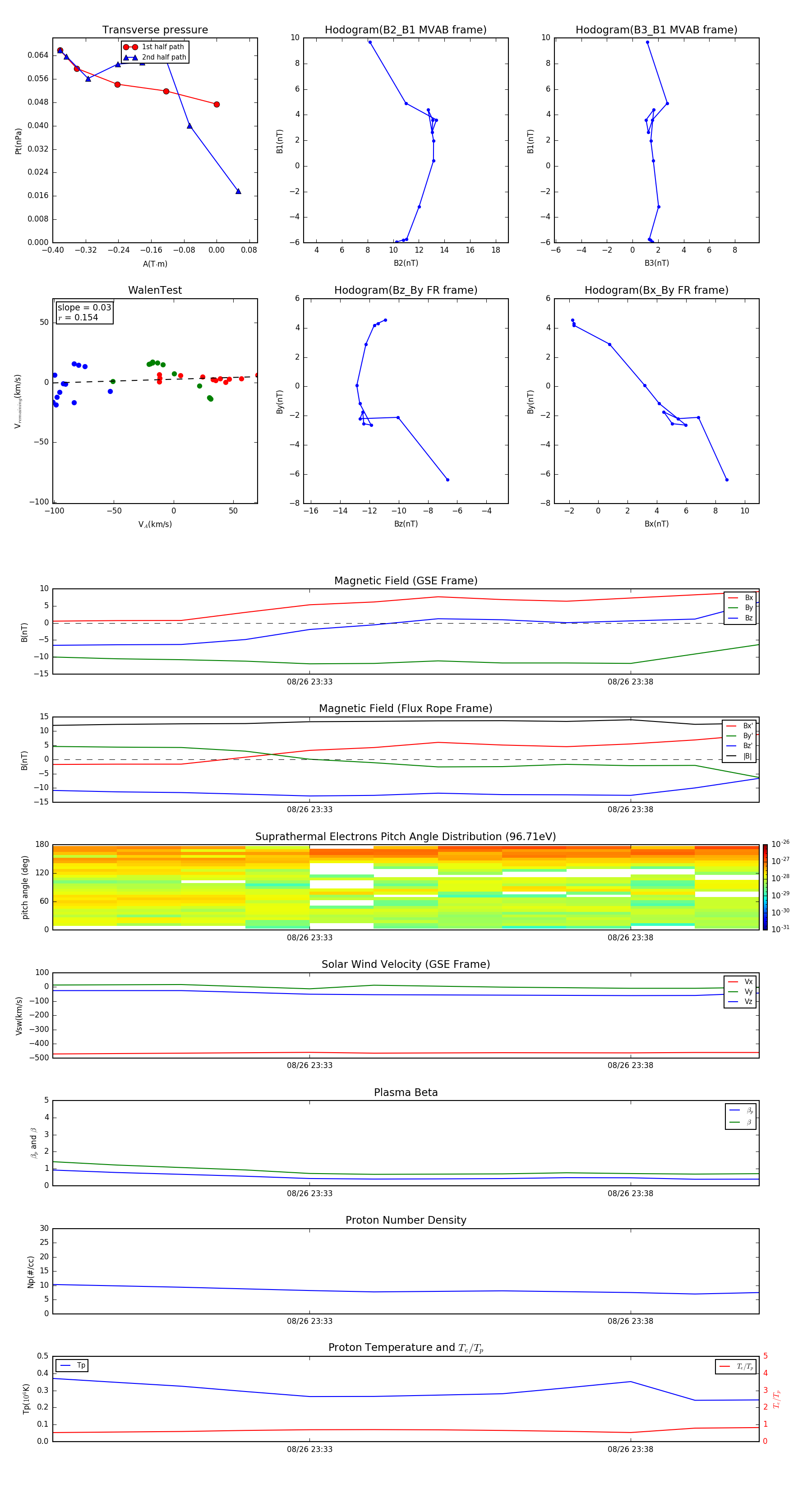This screenshot has width=812, height=1489.
Task: Click the '|B|' legend entry in Flux Rope panel
Action: [x=739, y=756]
